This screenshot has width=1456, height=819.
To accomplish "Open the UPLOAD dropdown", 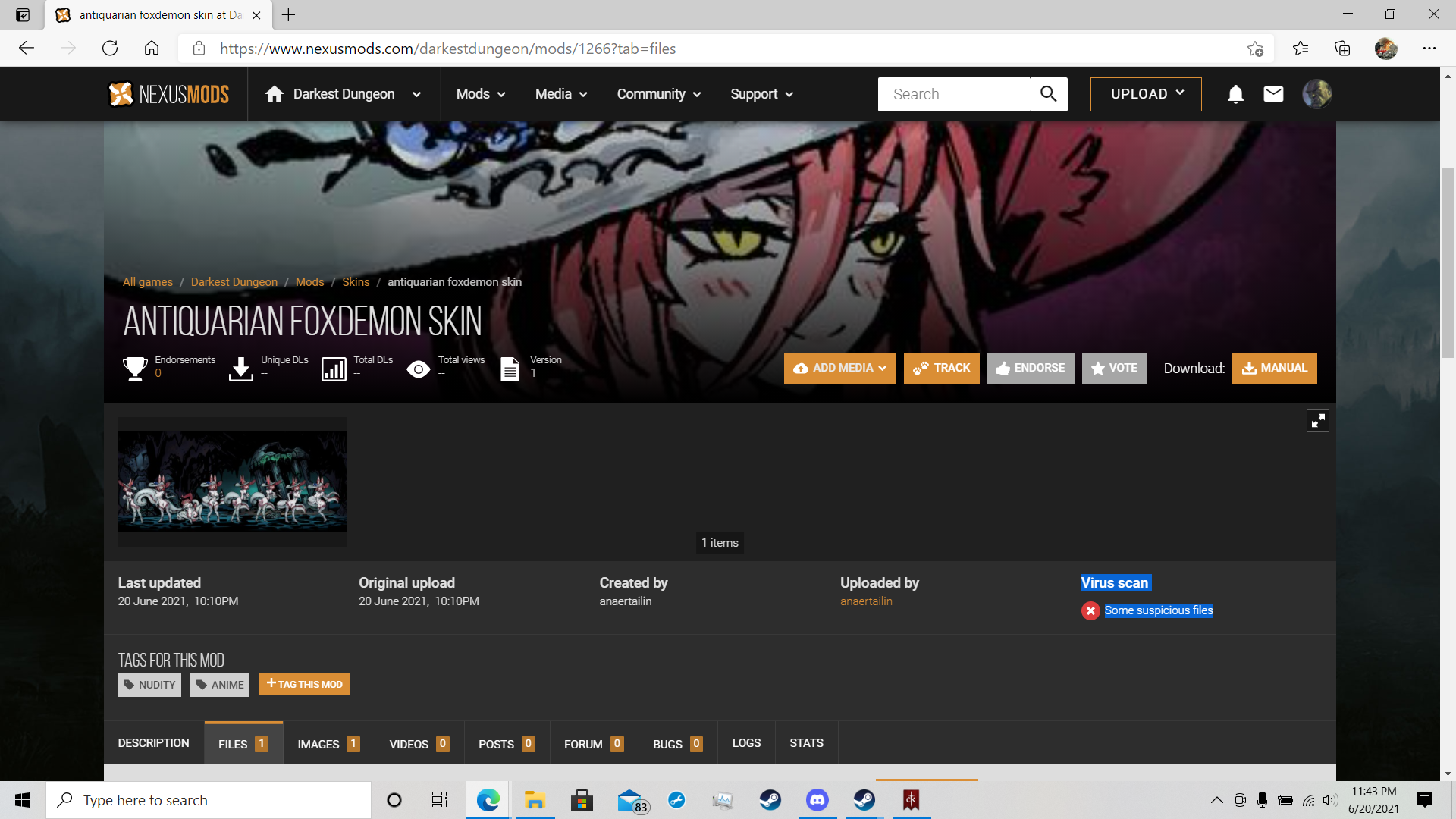I will 1146,94.
